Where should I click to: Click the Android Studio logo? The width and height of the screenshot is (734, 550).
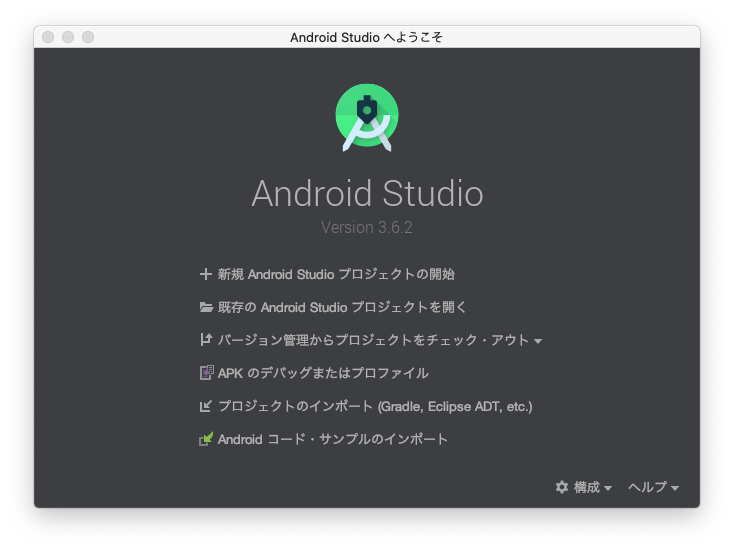[367, 118]
